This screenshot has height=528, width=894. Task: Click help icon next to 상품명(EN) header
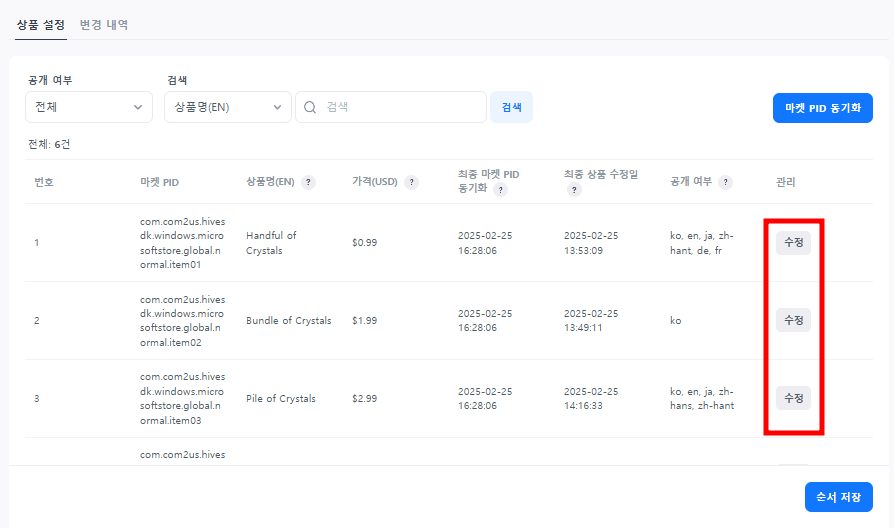point(309,182)
